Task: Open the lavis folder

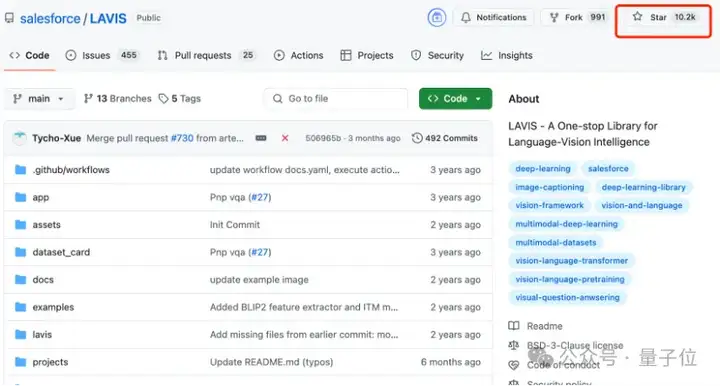Action: tap(42, 335)
